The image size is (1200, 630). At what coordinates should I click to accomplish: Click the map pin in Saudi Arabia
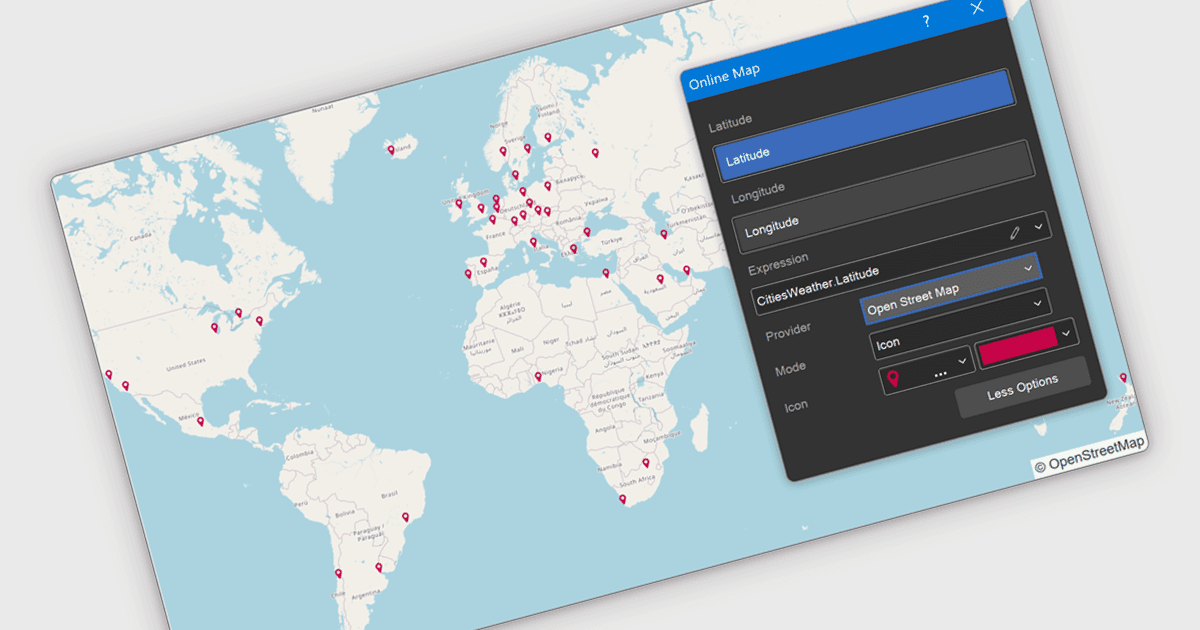click(x=660, y=278)
